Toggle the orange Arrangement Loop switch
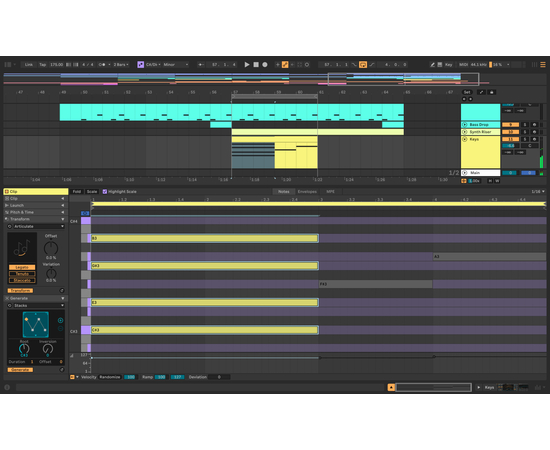Viewport: 550px width, 450px height. [363, 65]
